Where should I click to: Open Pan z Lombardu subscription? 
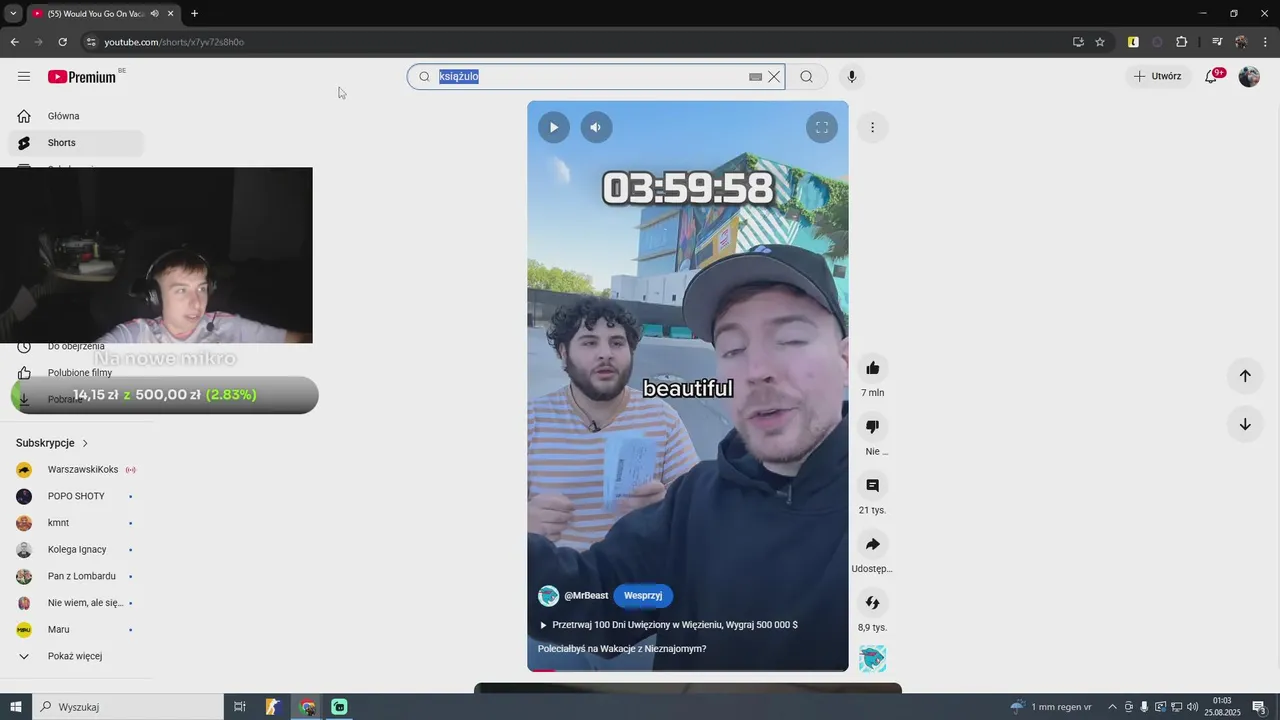(76, 576)
